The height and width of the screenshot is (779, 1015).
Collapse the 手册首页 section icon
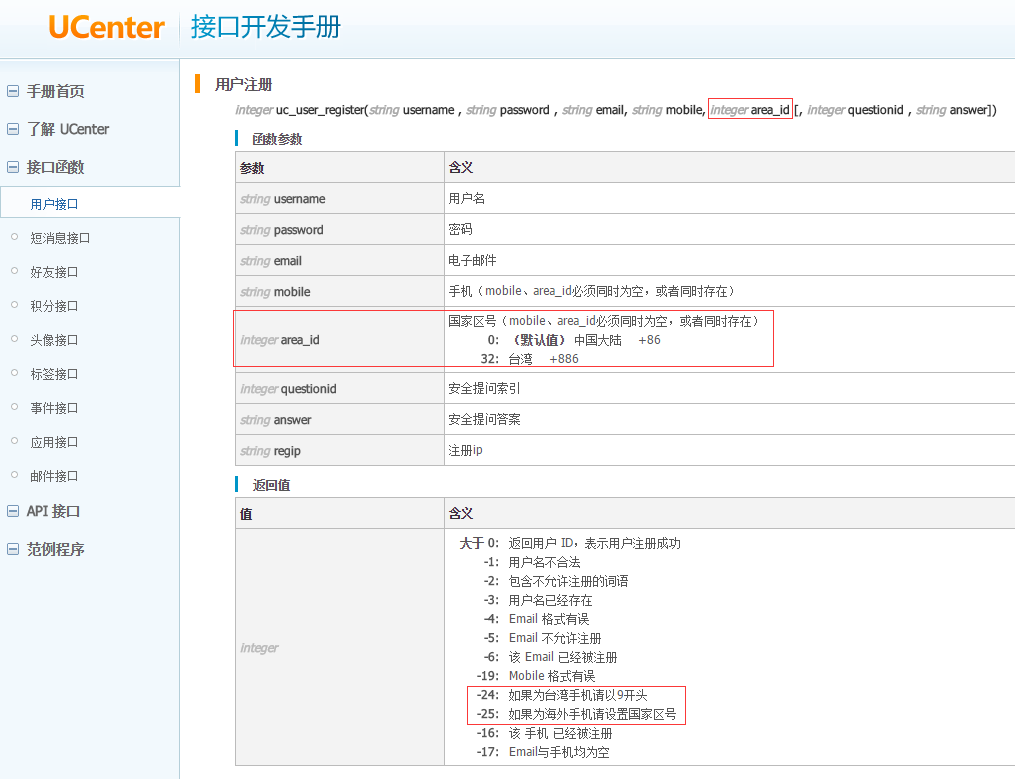[x=13, y=91]
